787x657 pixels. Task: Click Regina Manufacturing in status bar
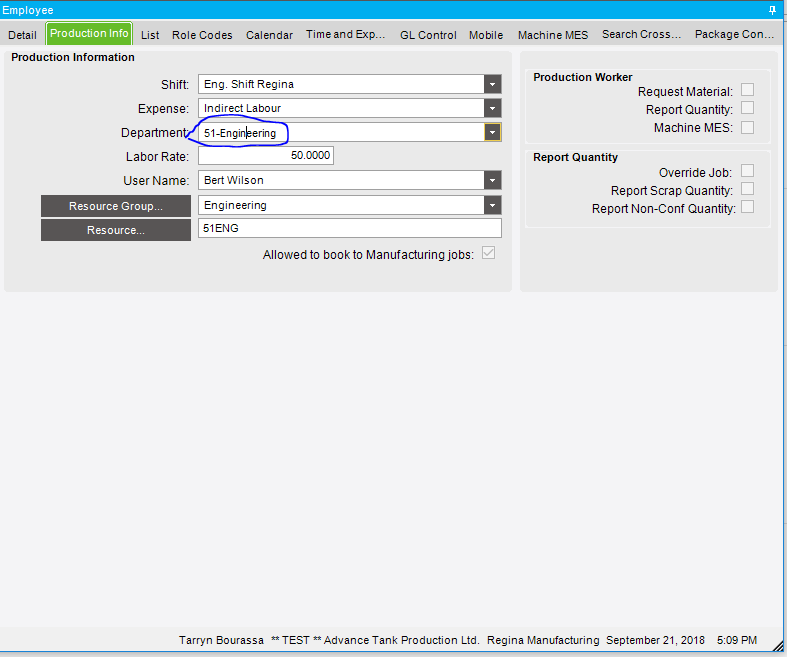543,640
